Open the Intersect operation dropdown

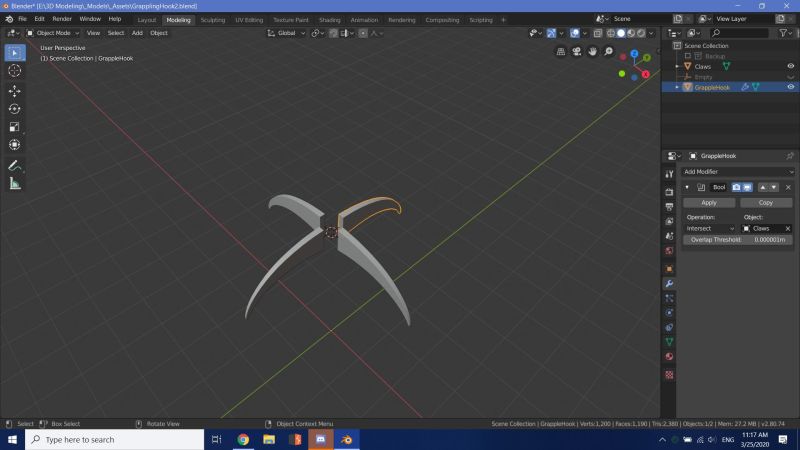[x=710, y=229]
